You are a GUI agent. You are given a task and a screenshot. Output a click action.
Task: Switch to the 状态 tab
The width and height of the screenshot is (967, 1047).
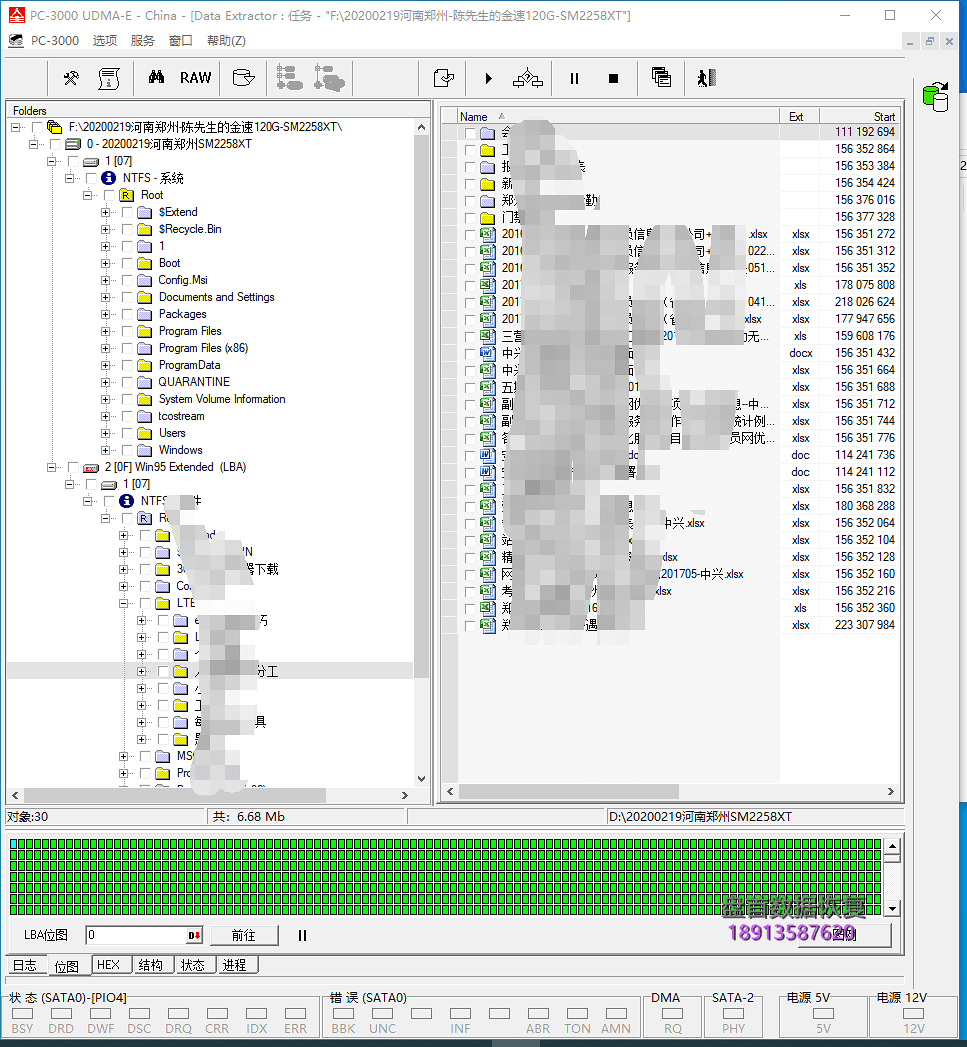click(x=193, y=965)
